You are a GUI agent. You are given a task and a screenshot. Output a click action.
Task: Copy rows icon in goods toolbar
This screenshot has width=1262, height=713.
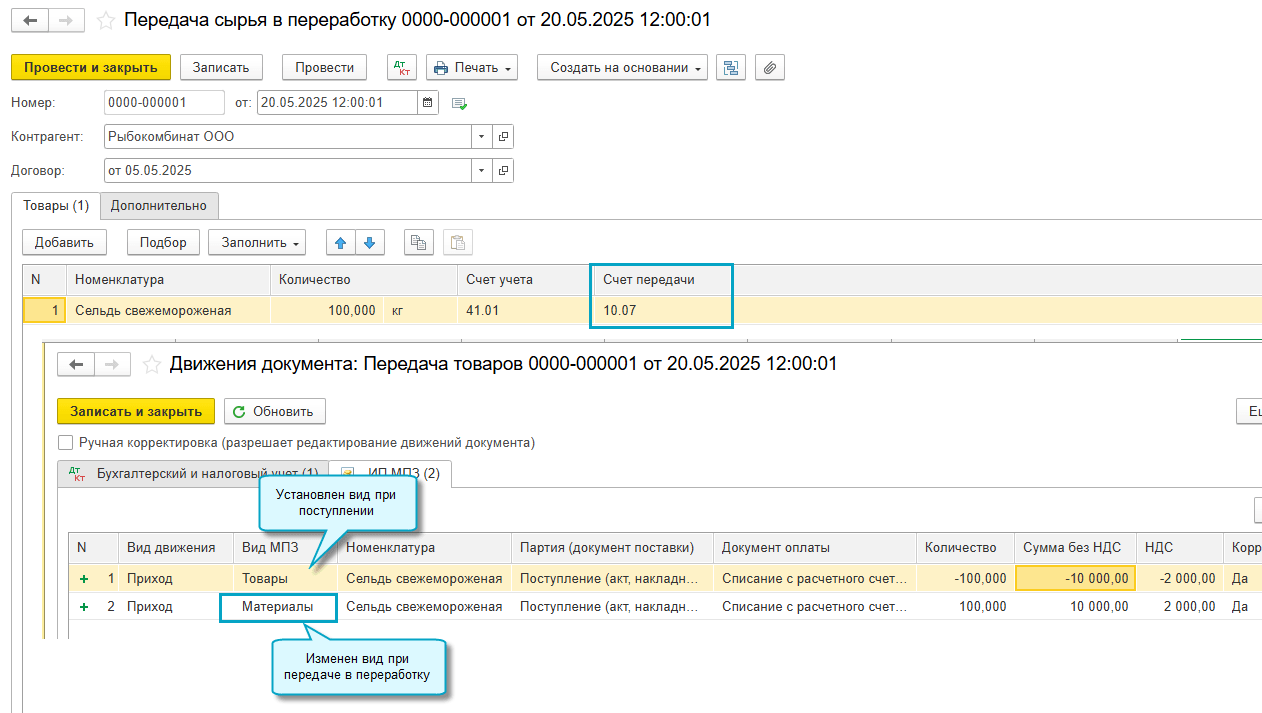(419, 242)
